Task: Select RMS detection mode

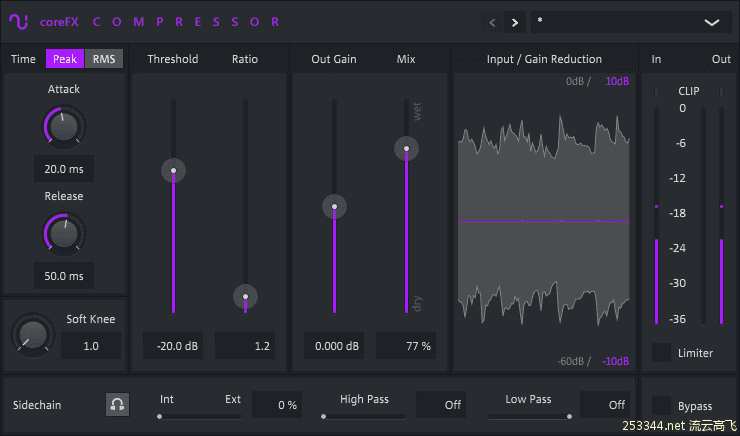Action: tap(104, 59)
